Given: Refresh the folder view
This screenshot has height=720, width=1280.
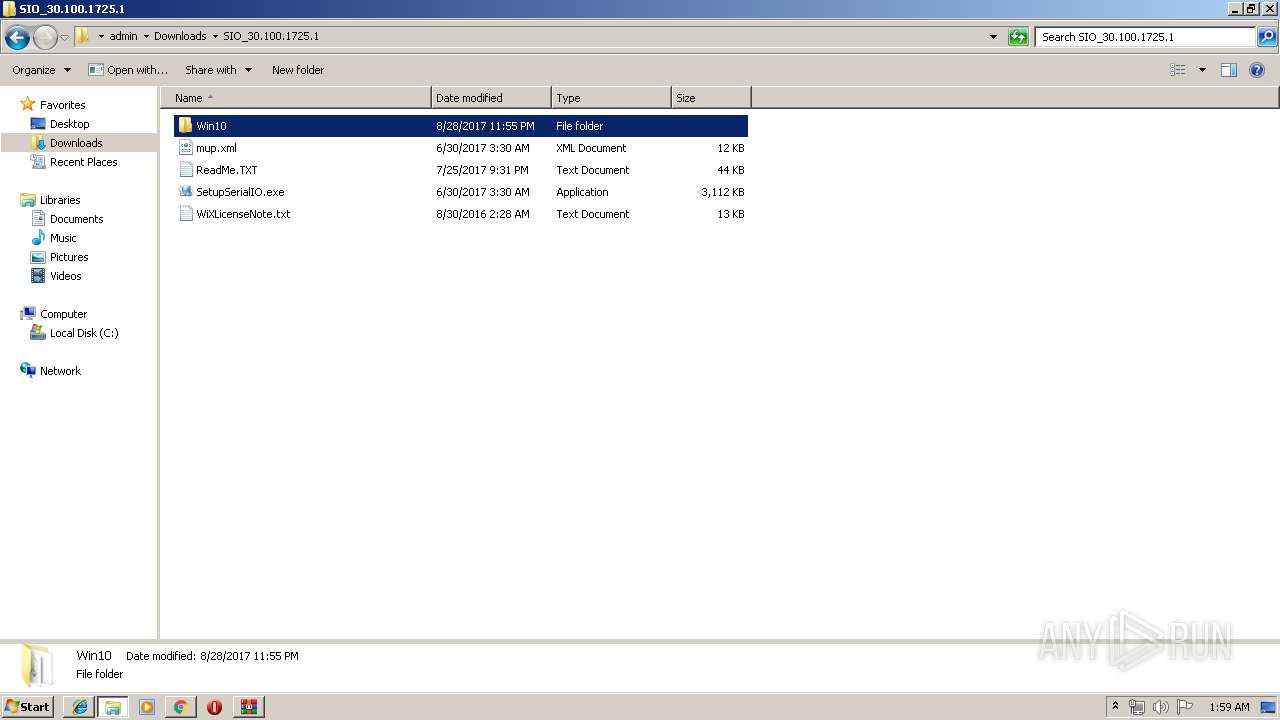Looking at the screenshot, I should point(1018,37).
